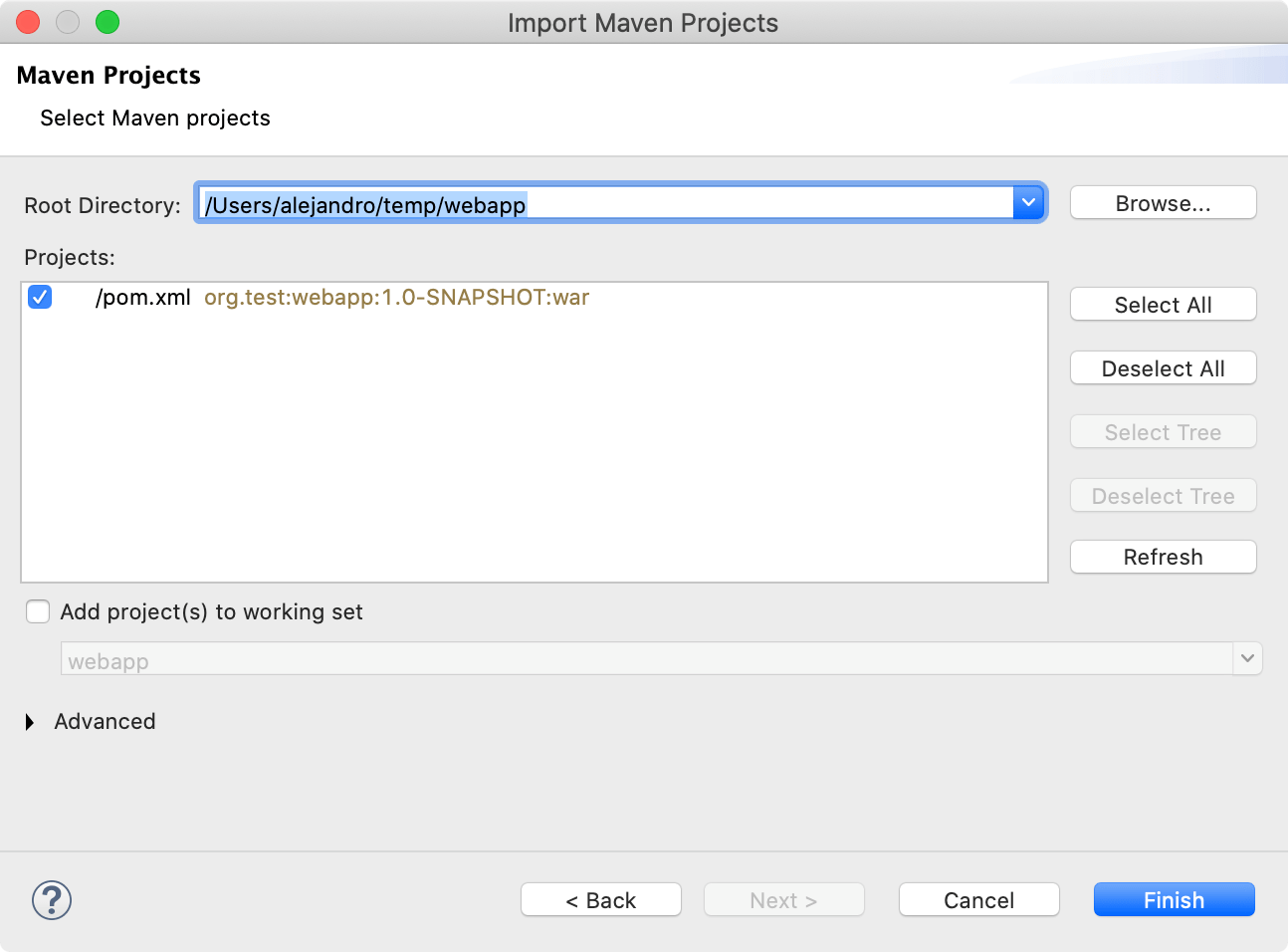Open the Root Directory dropdown

click(x=1029, y=202)
